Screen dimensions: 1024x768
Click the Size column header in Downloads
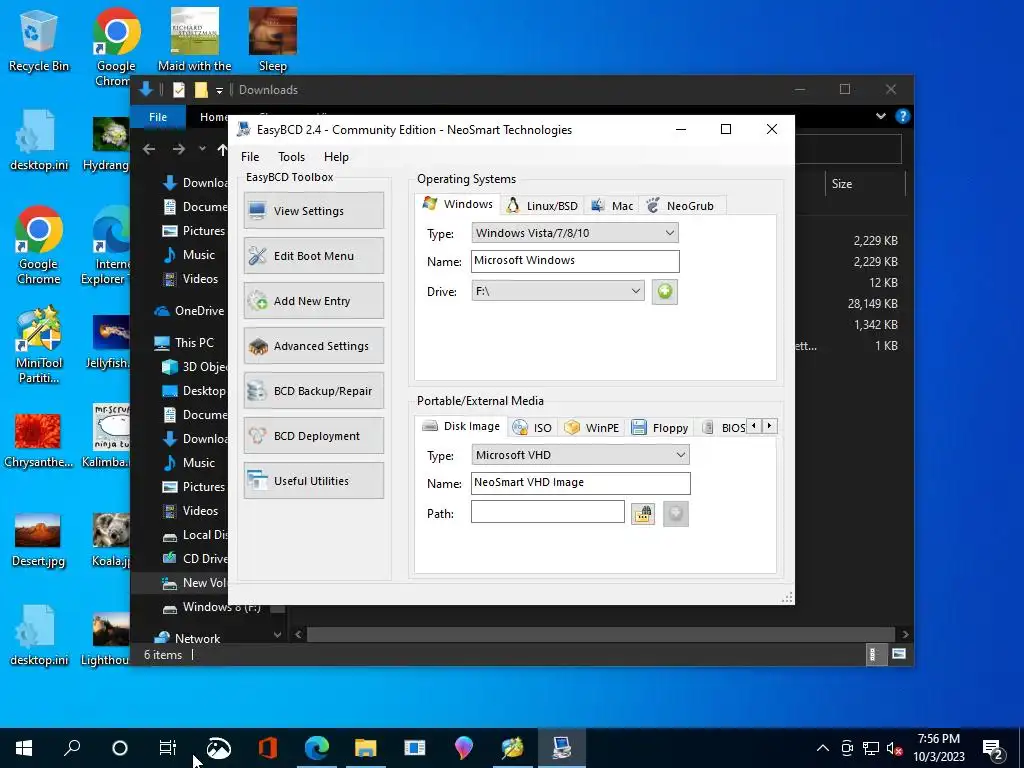pyautogui.click(x=865, y=184)
